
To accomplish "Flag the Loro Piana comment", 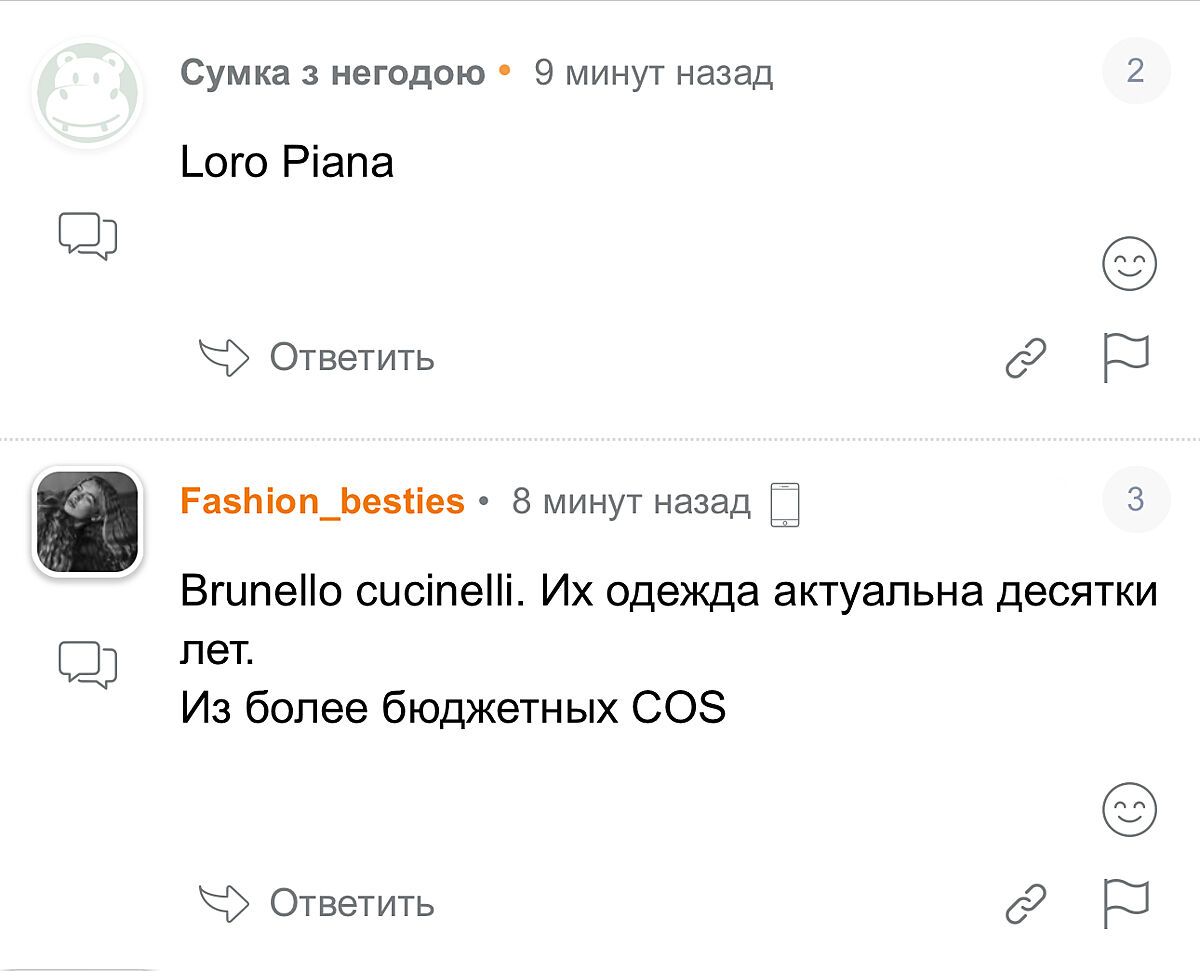I will coord(1127,358).
